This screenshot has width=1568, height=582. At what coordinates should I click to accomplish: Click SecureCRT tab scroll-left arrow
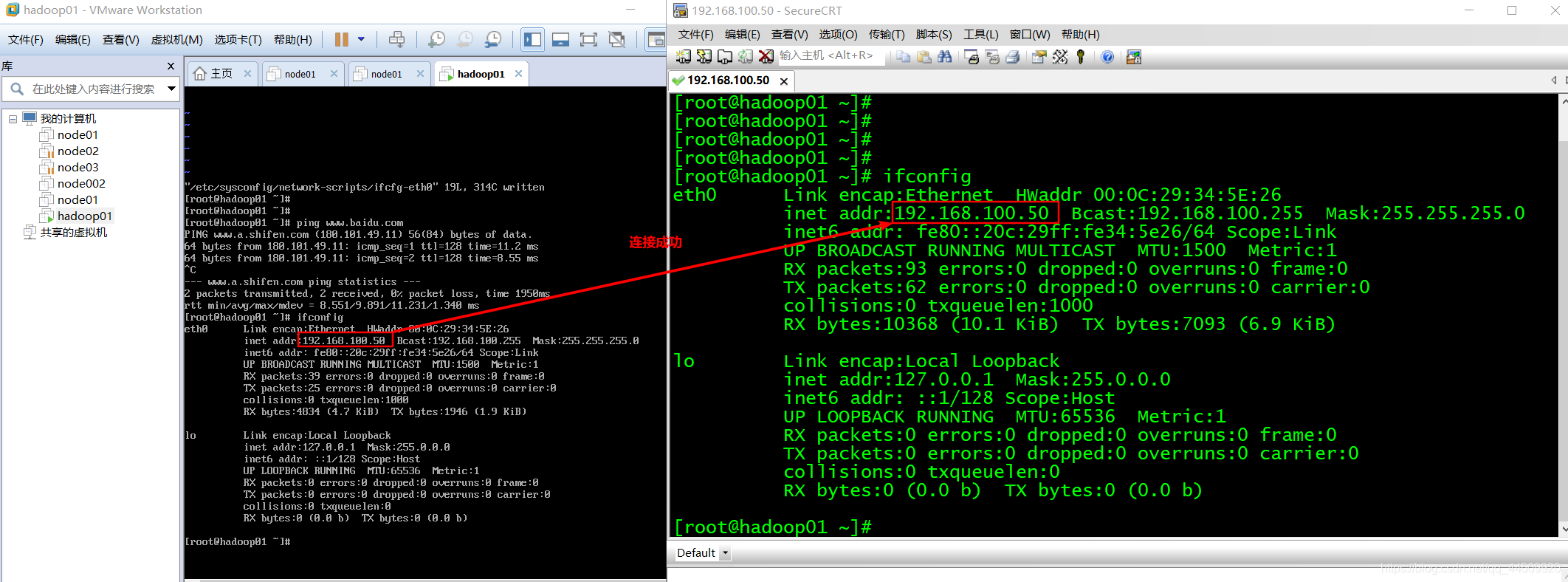(1554, 81)
